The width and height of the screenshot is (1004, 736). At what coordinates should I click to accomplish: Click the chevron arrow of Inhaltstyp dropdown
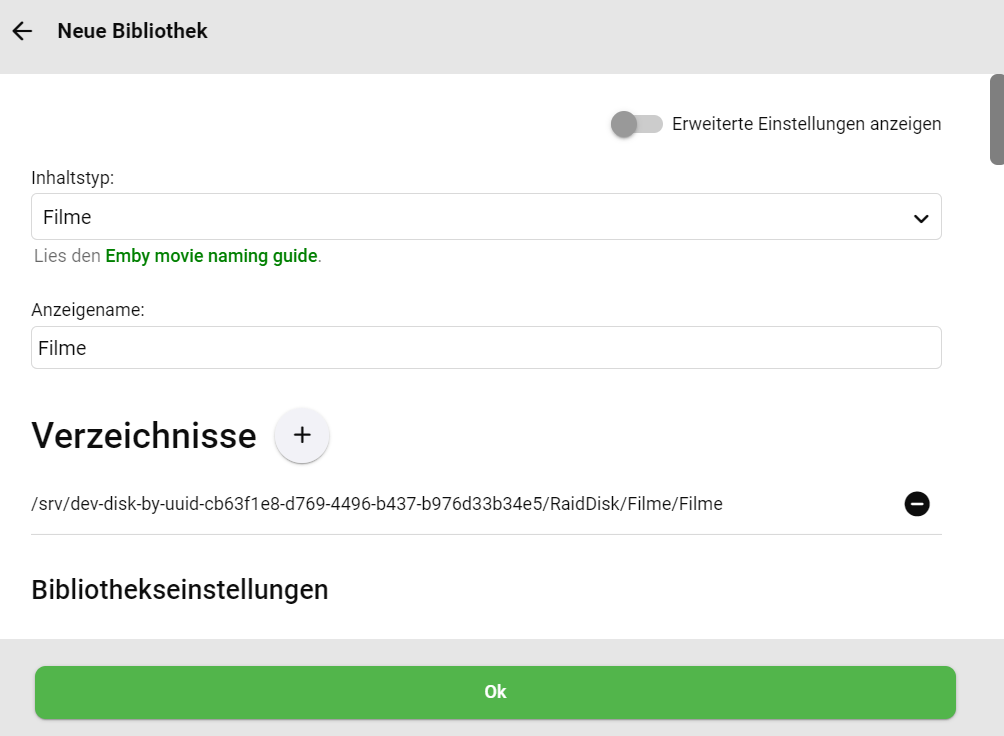coord(921,218)
